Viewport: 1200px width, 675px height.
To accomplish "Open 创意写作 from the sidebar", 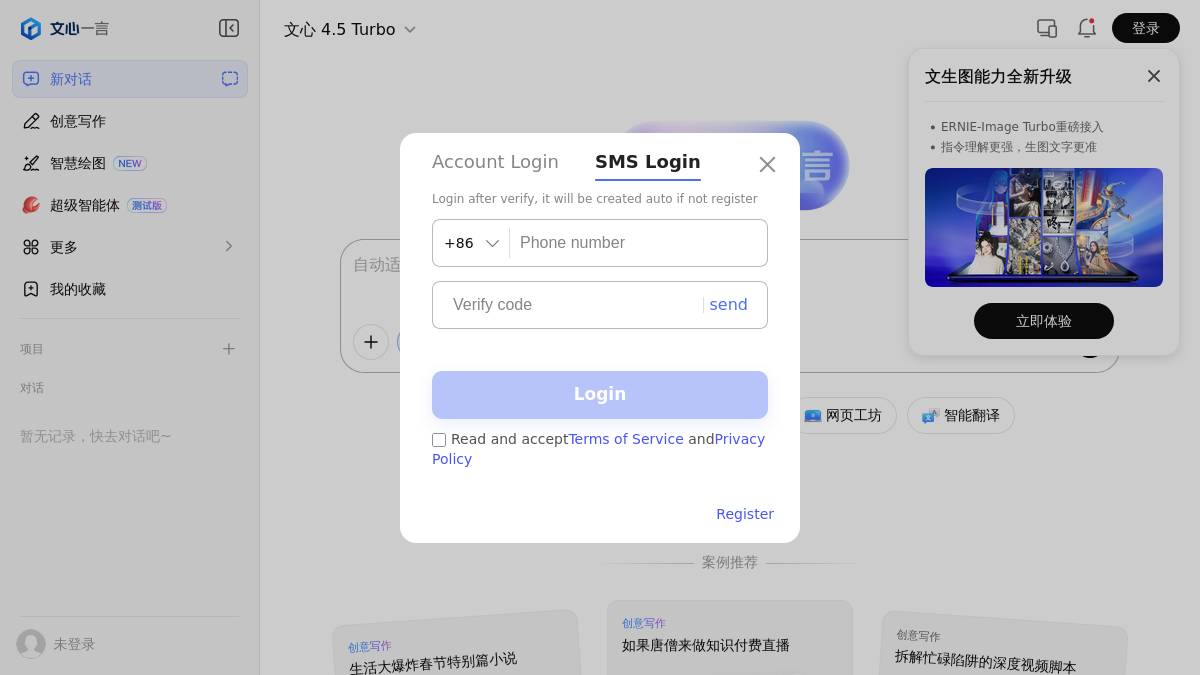I will tap(130, 121).
